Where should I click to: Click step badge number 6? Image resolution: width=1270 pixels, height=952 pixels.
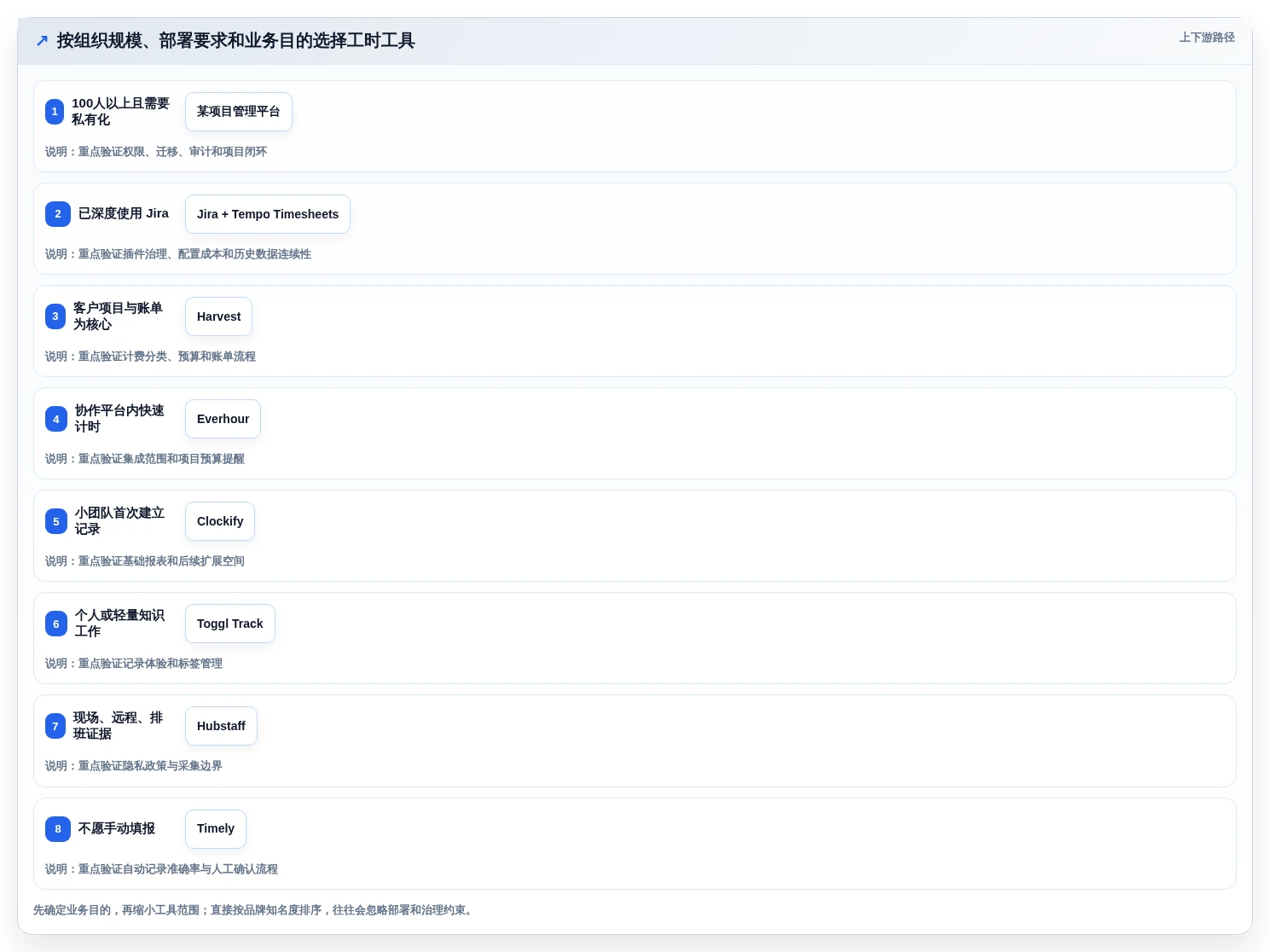click(56, 624)
